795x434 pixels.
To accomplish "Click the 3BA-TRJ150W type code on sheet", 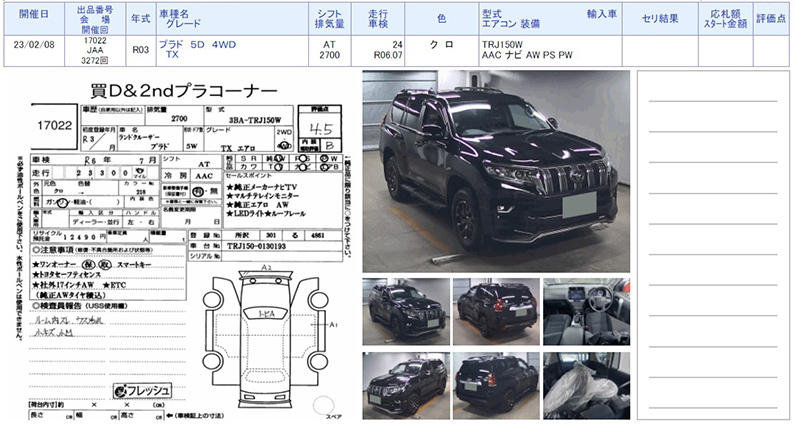I will click(x=254, y=120).
